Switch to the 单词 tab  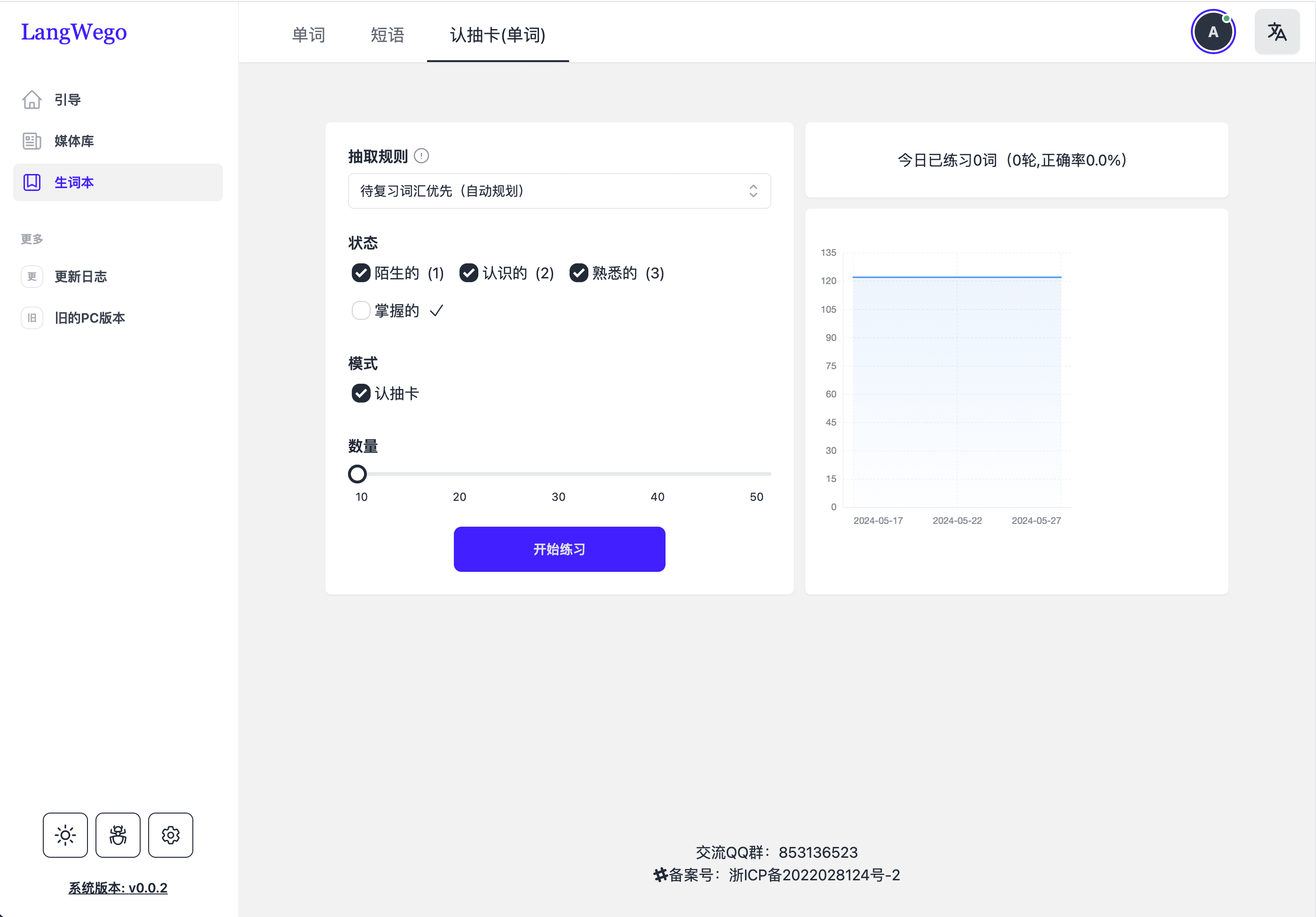pos(309,35)
